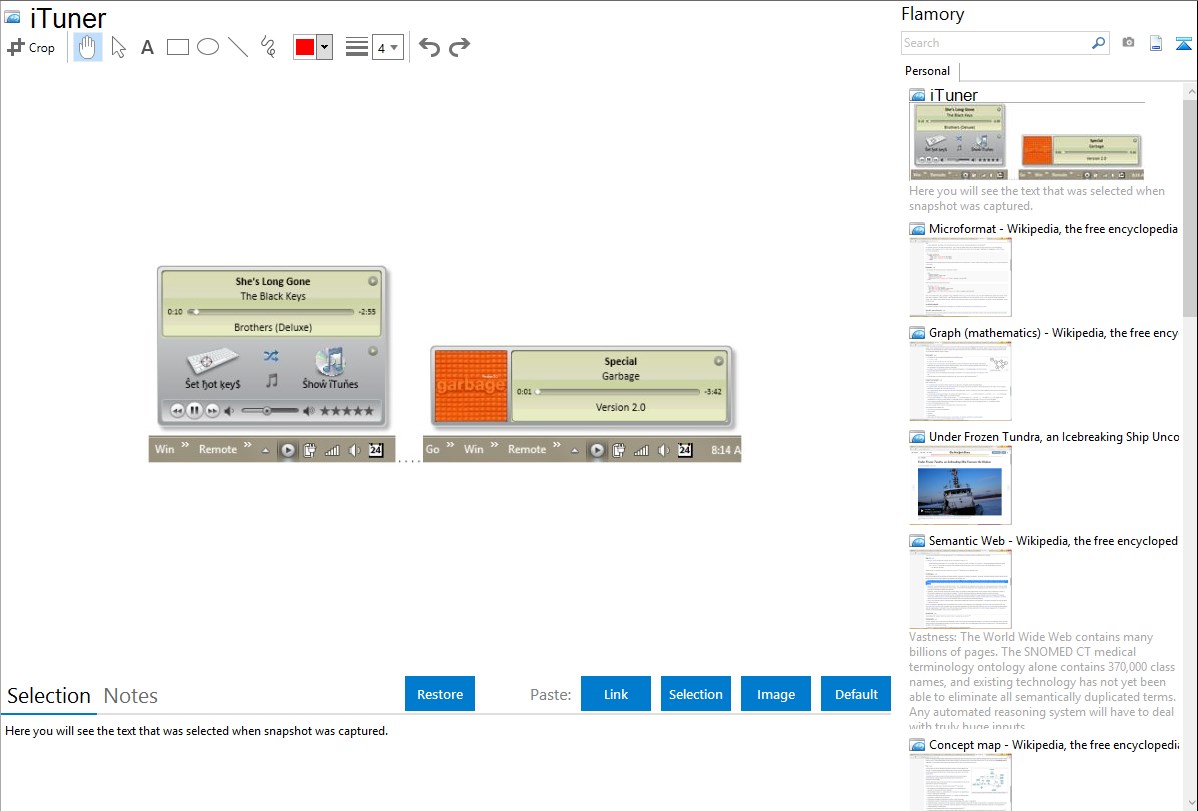
Task: Pick the straight line tool
Action: coord(238,47)
